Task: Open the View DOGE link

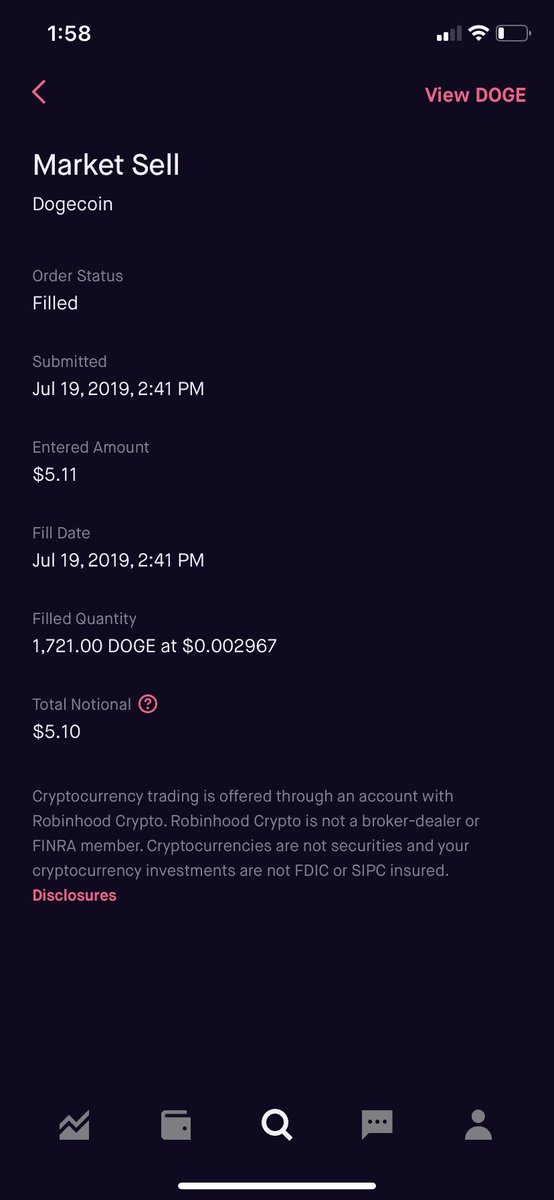Action: point(475,95)
